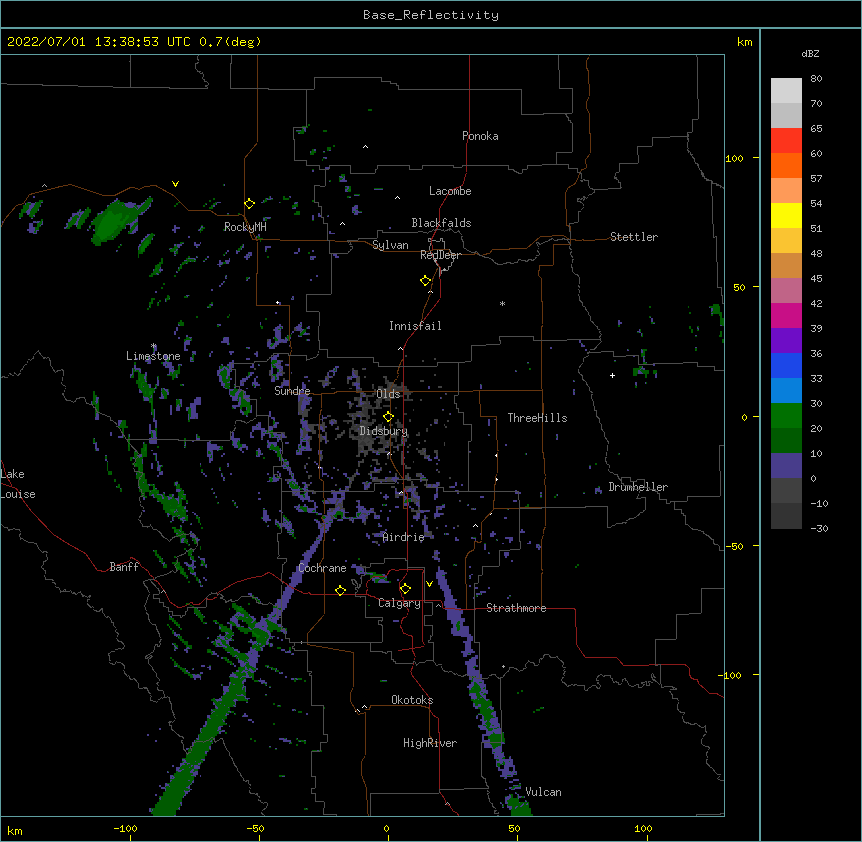Click the ThreeHills label
This screenshot has width=862, height=842.
537,418
